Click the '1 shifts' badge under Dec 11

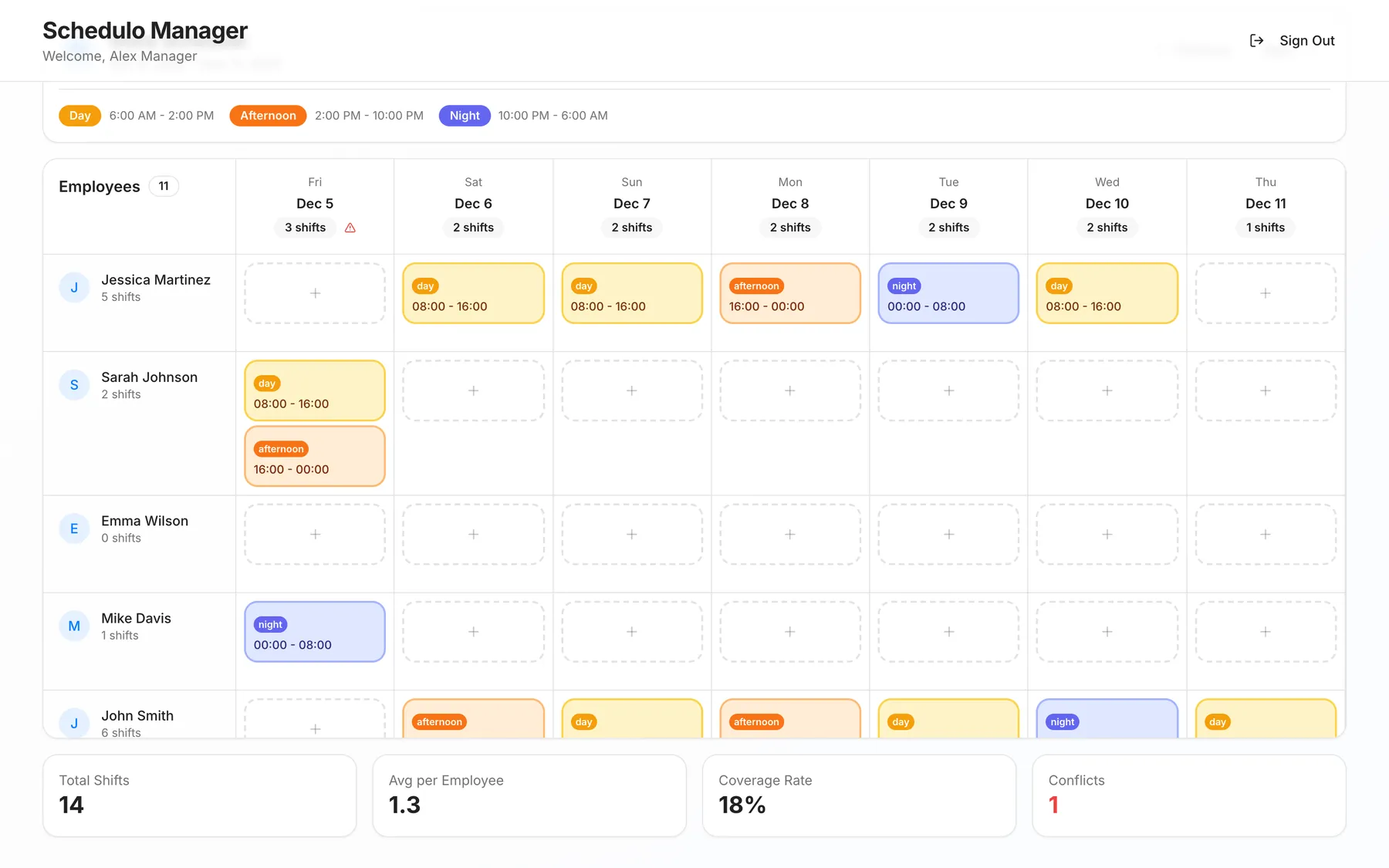click(x=1266, y=228)
